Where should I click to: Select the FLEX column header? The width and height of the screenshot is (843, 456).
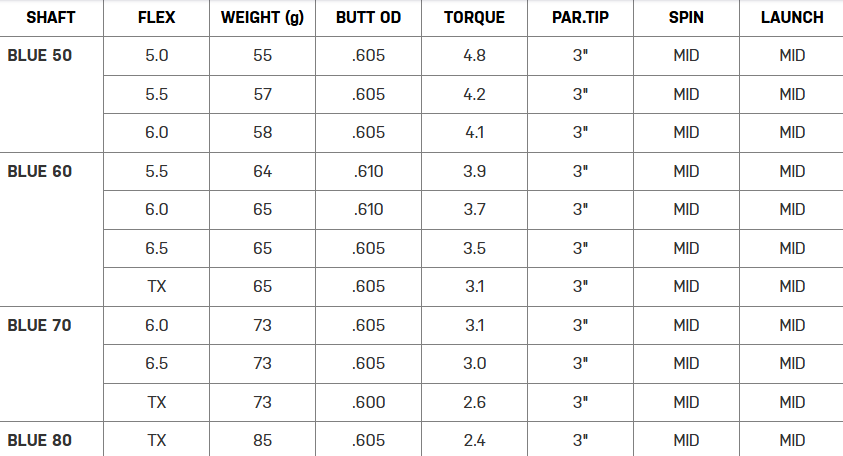point(156,18)
